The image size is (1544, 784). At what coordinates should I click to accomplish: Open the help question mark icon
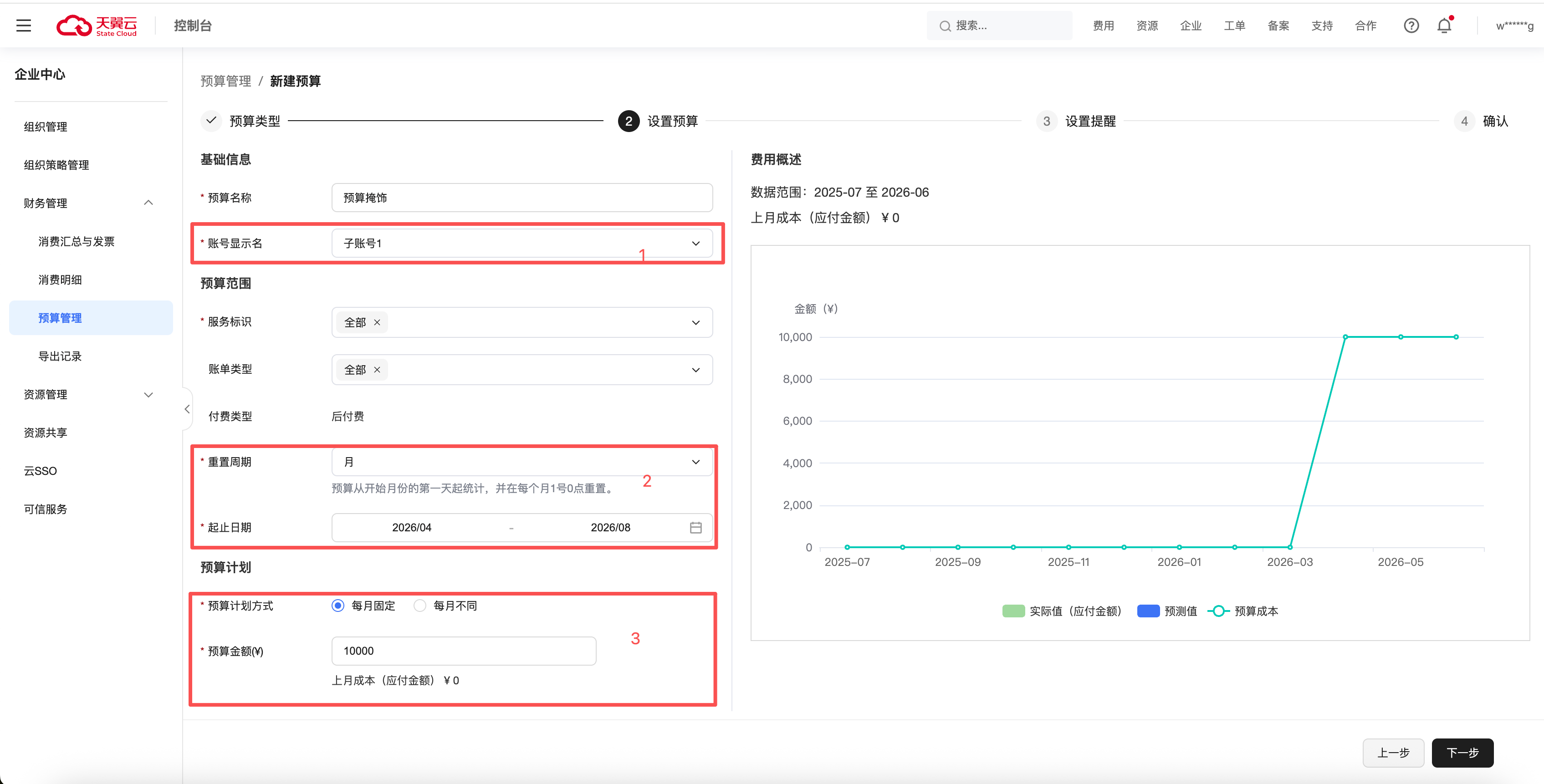tap(1411, 26)
